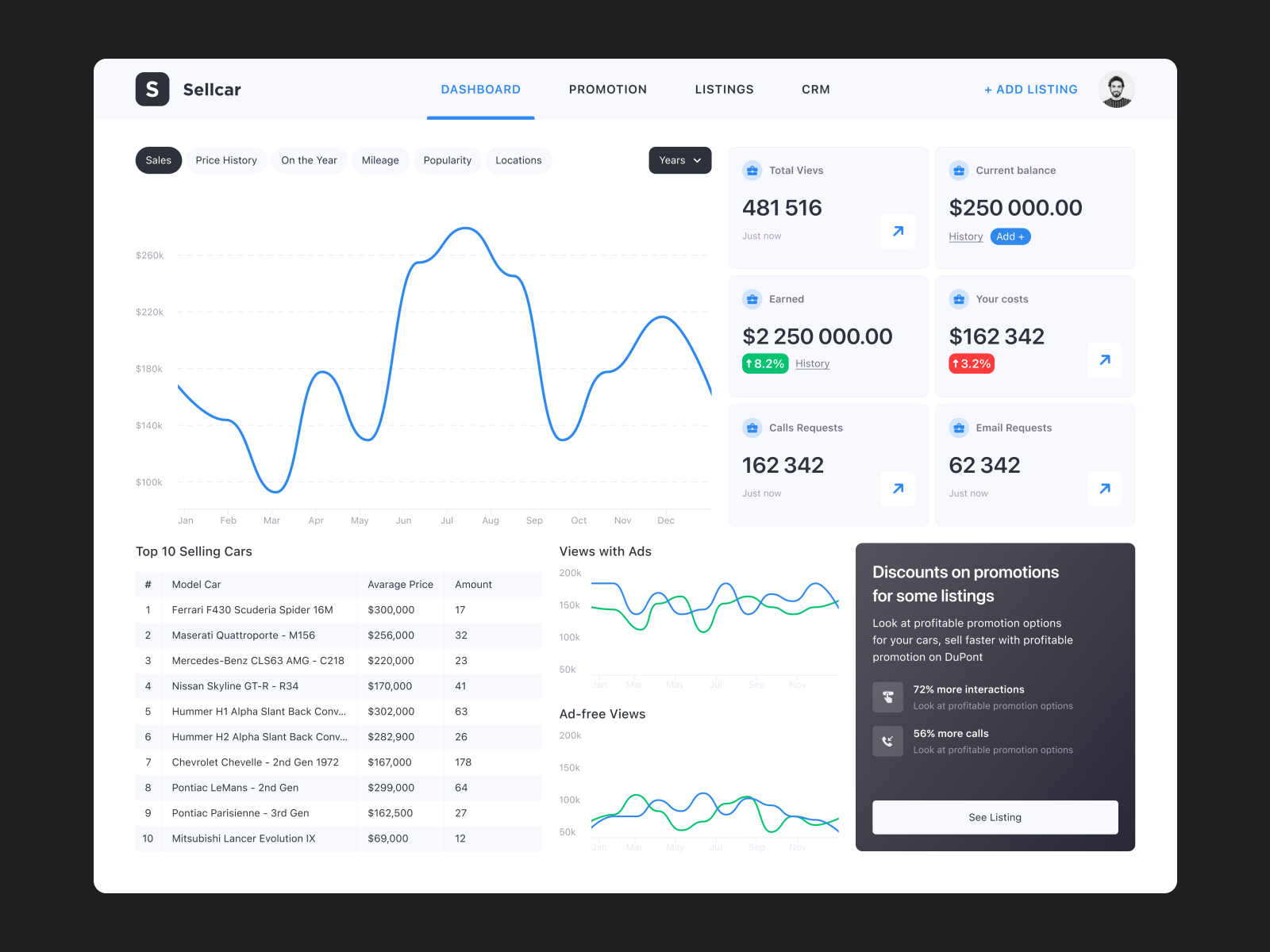Click the arrow icon on Email Requests card
The image size is (1270, 952).
click(x=1104, y=489)
